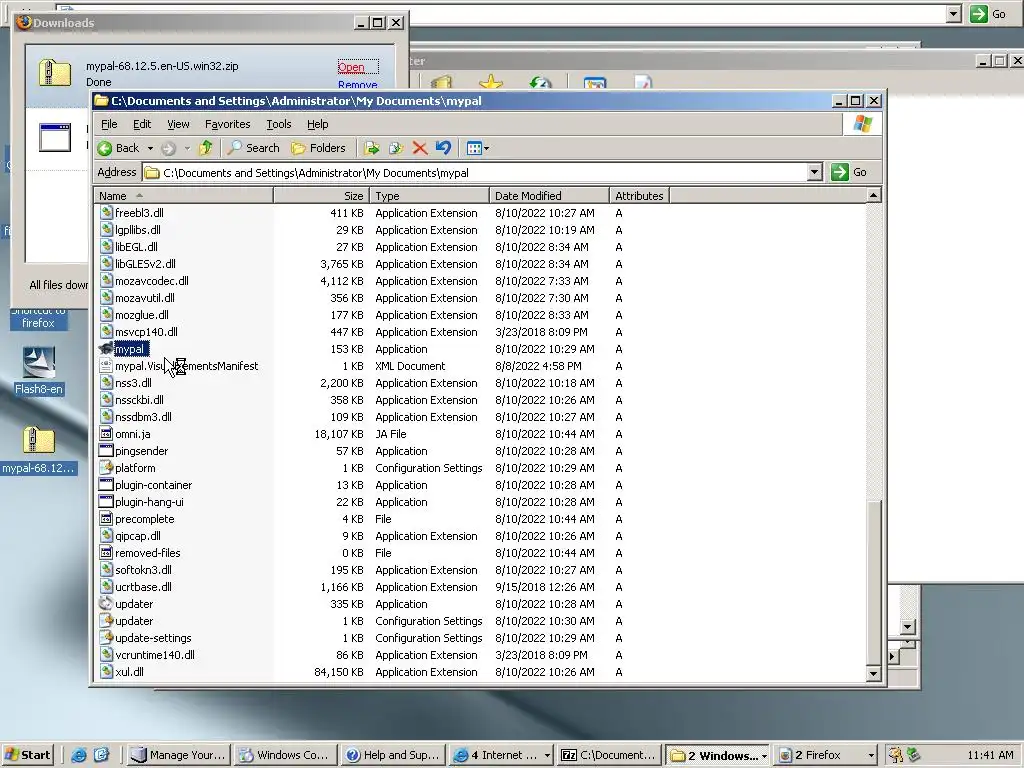Screen dimensions: 1024x768
Task: Open the Tools menu
Action: [279, 124]
